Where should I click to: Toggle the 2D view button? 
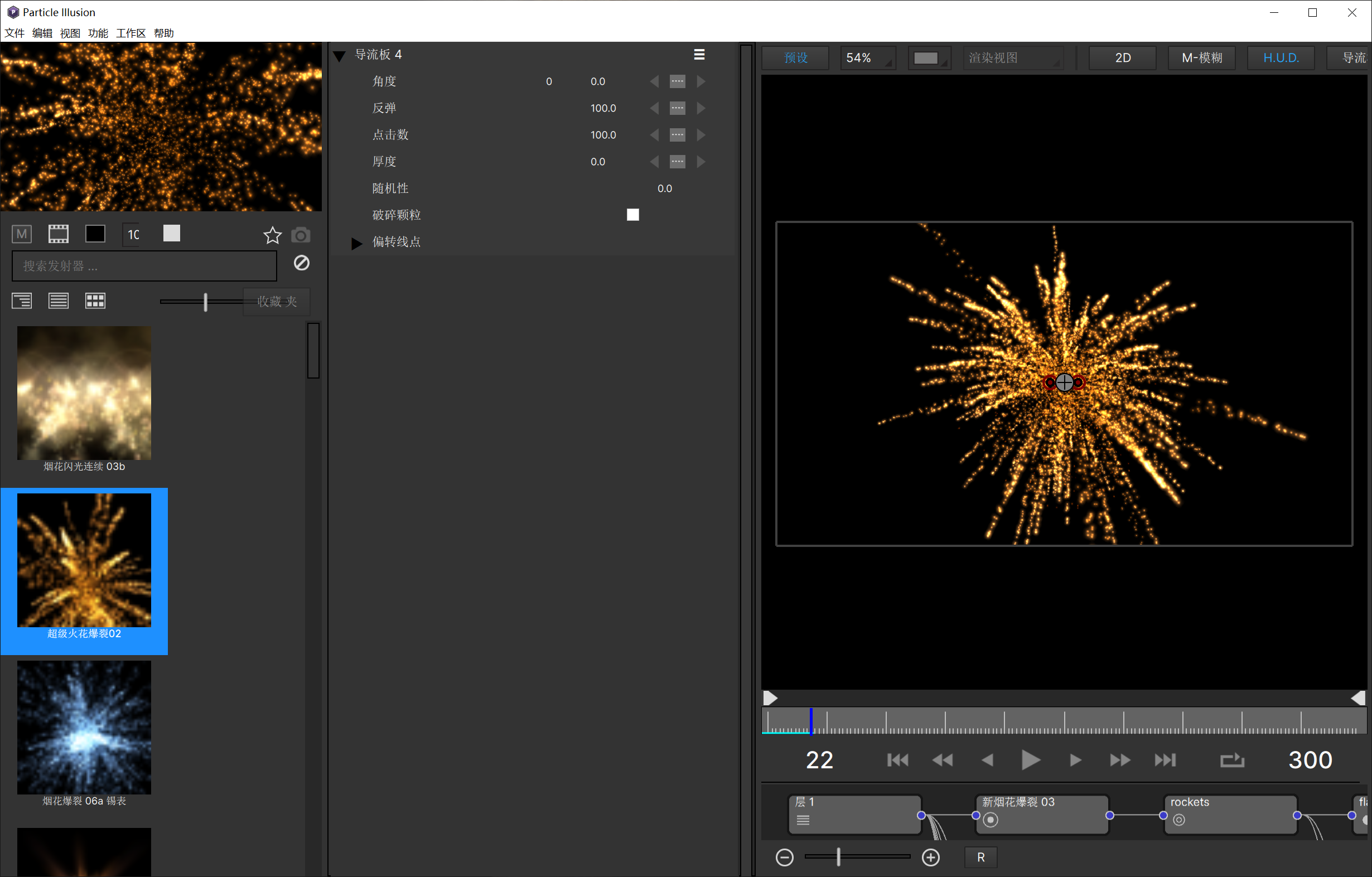[1123, 58]
